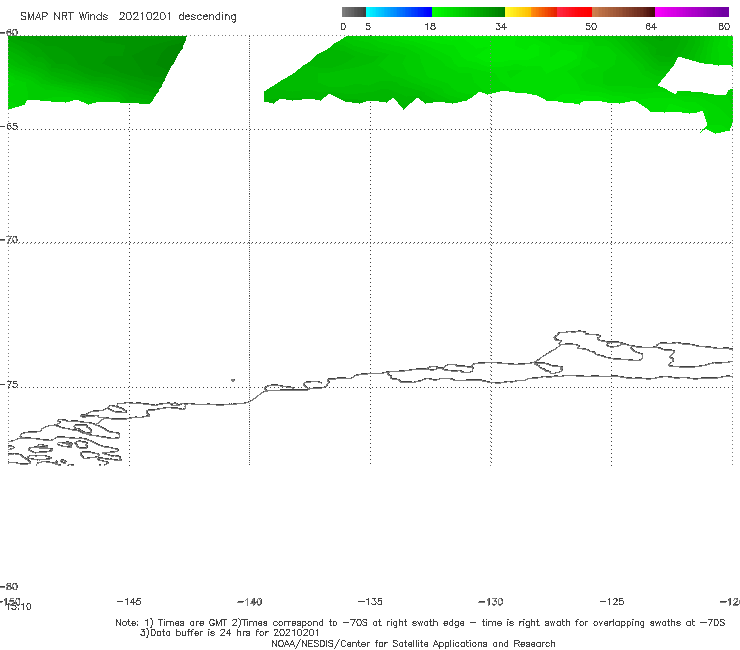740x650 pixels.
Task: Click the title text 'SMAP NRT Winds 20210201 descending'
Action: 128,17
